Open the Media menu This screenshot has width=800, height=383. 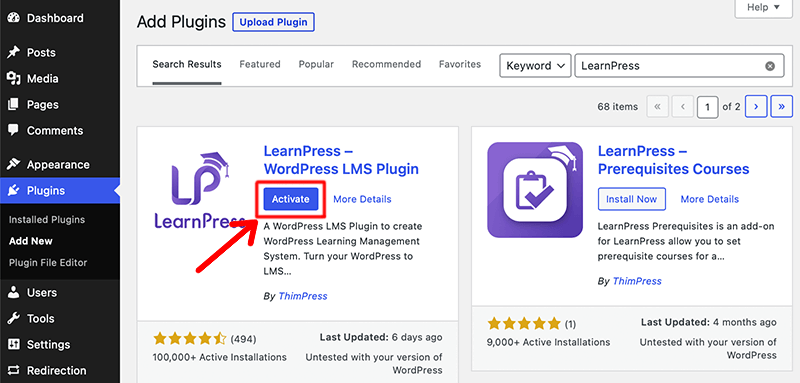point(60,79)
